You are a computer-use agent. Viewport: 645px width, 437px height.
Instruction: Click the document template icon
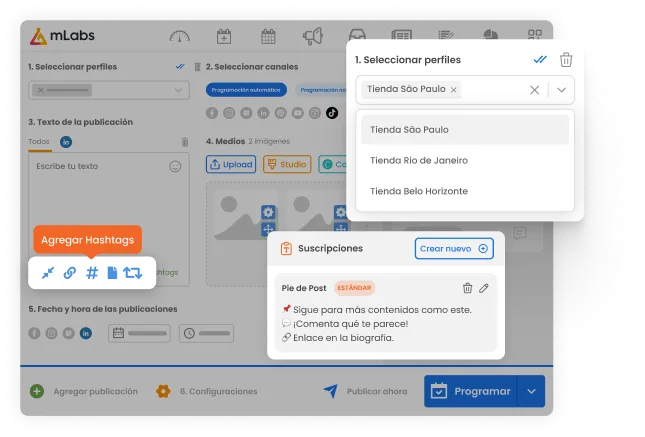click(112, 272)
